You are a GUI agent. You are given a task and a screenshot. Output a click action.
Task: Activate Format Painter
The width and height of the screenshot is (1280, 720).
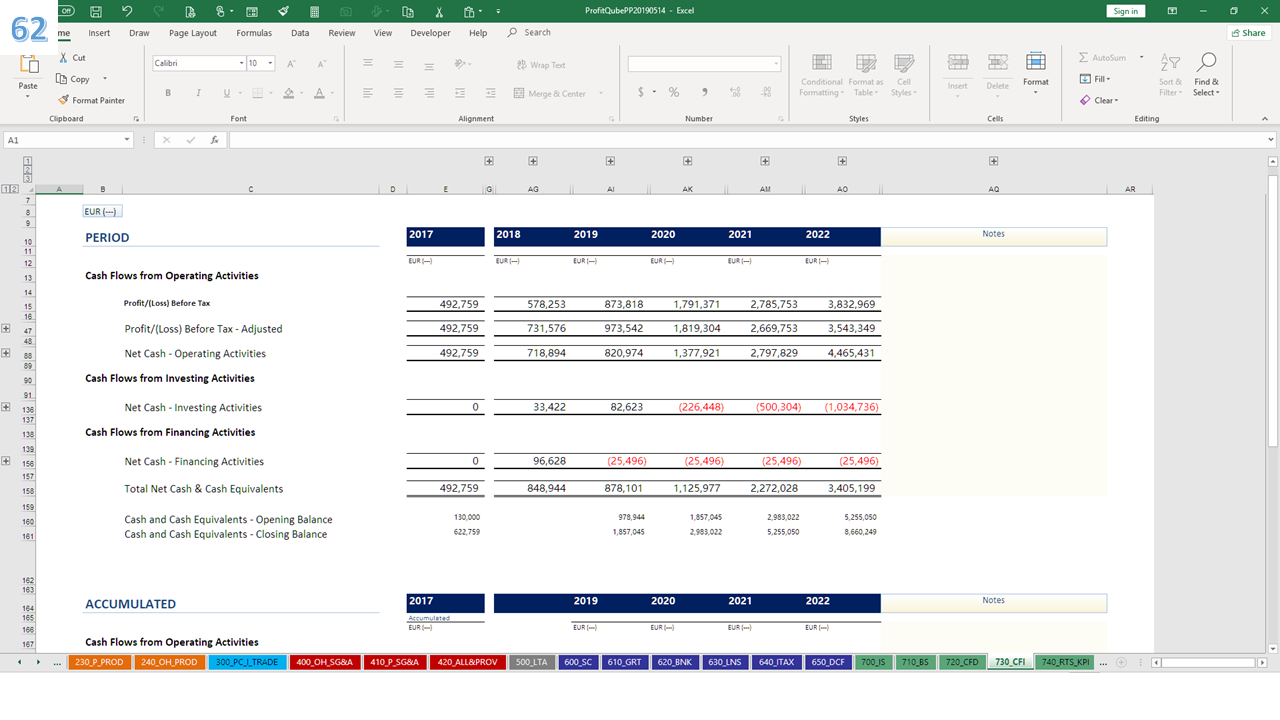coord(92,100)
